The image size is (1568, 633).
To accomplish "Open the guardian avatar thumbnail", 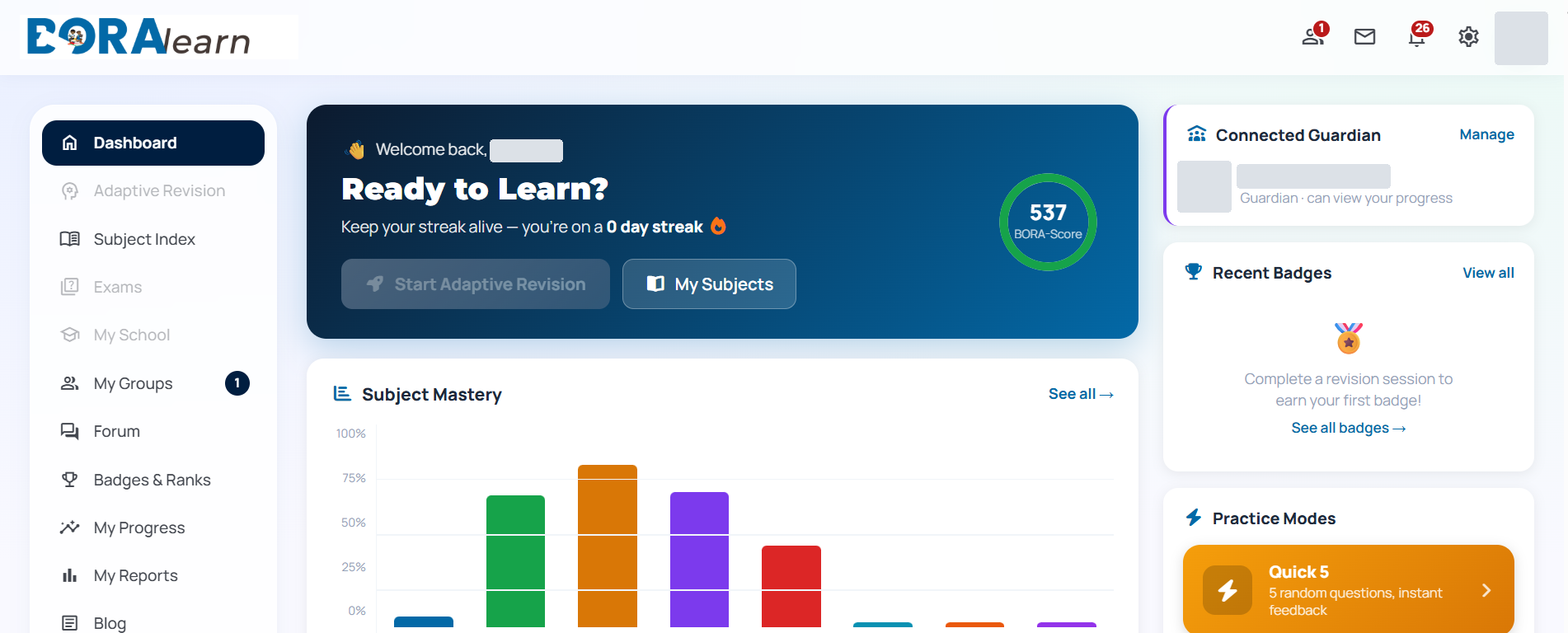I will coord(1204,187).
